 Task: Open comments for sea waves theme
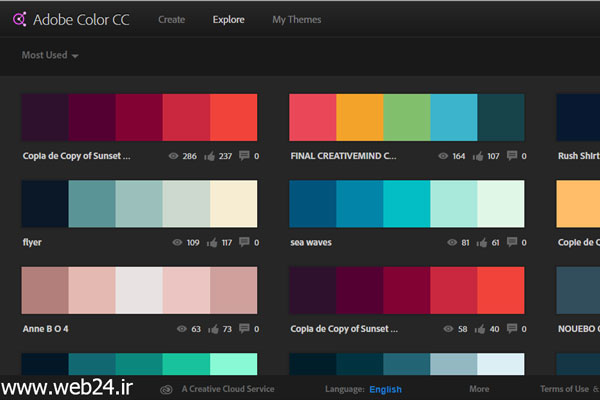tap(512, 242)
